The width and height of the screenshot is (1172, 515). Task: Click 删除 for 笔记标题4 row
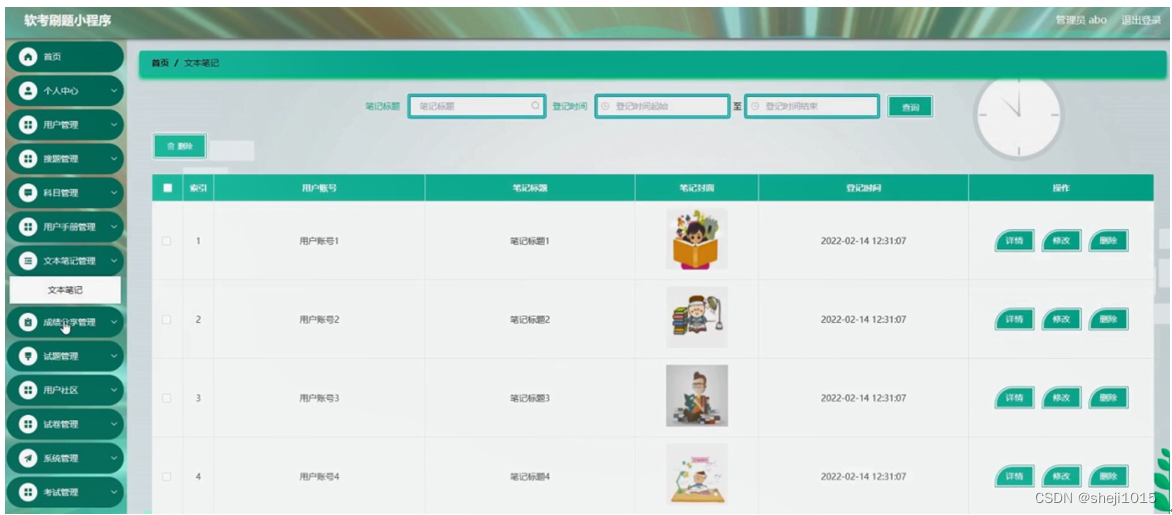[x=1108, y=476]
